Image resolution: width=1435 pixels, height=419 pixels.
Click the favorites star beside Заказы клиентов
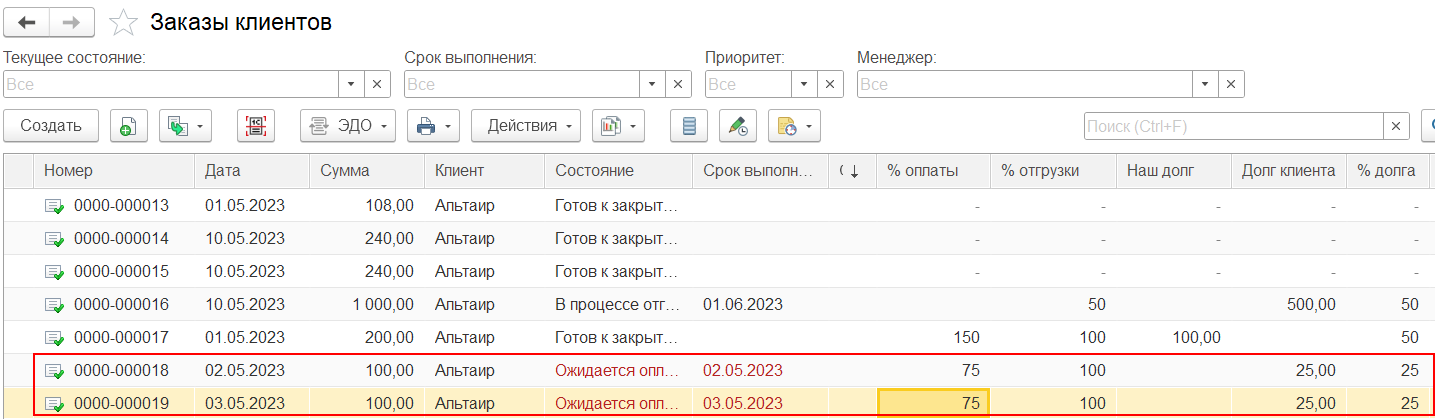[x=123, y=22]
